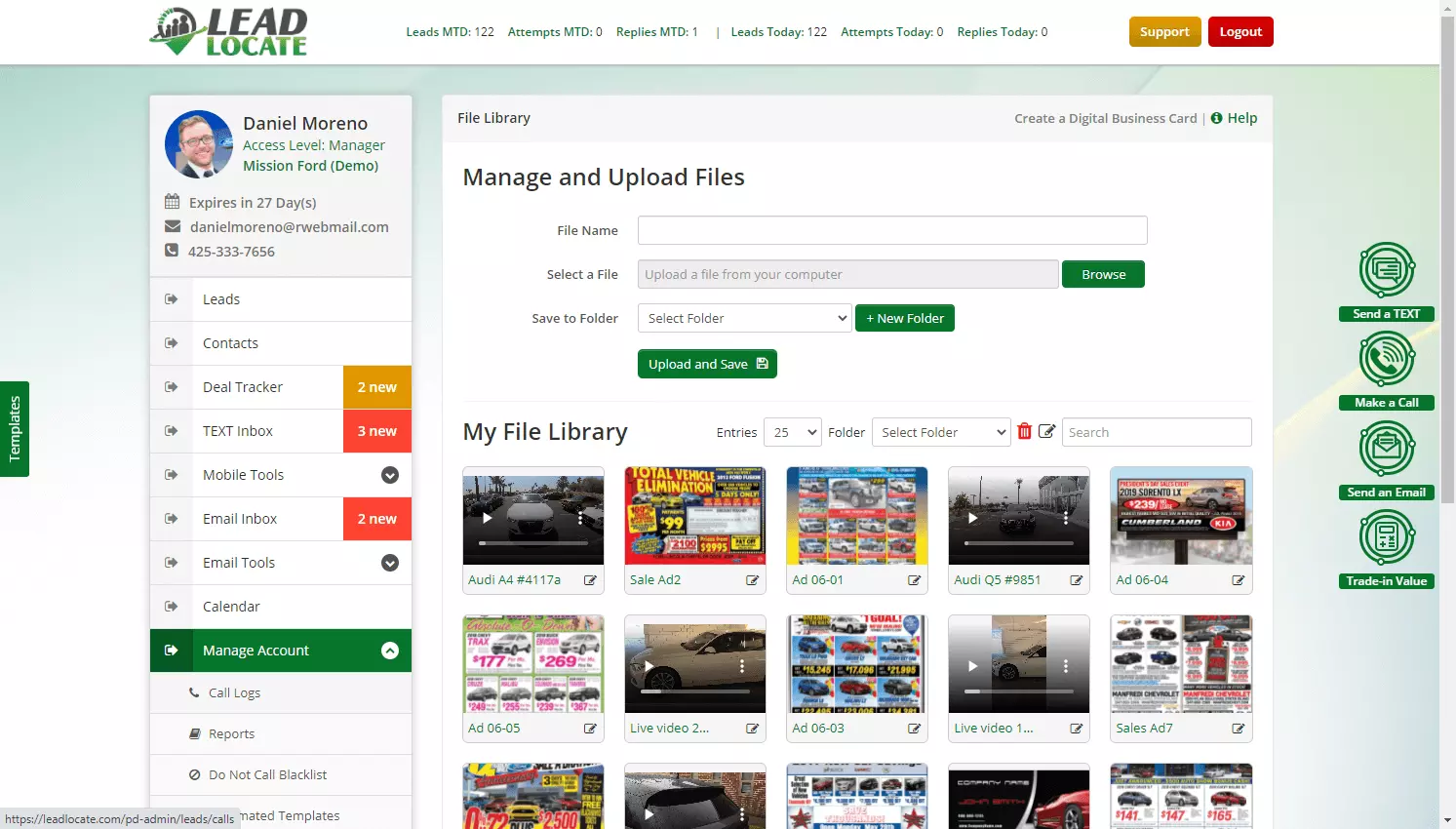Edit the Sales Ad7 file name
The width and height of the screenshot is (1456, 829).
click(1238, 729)
